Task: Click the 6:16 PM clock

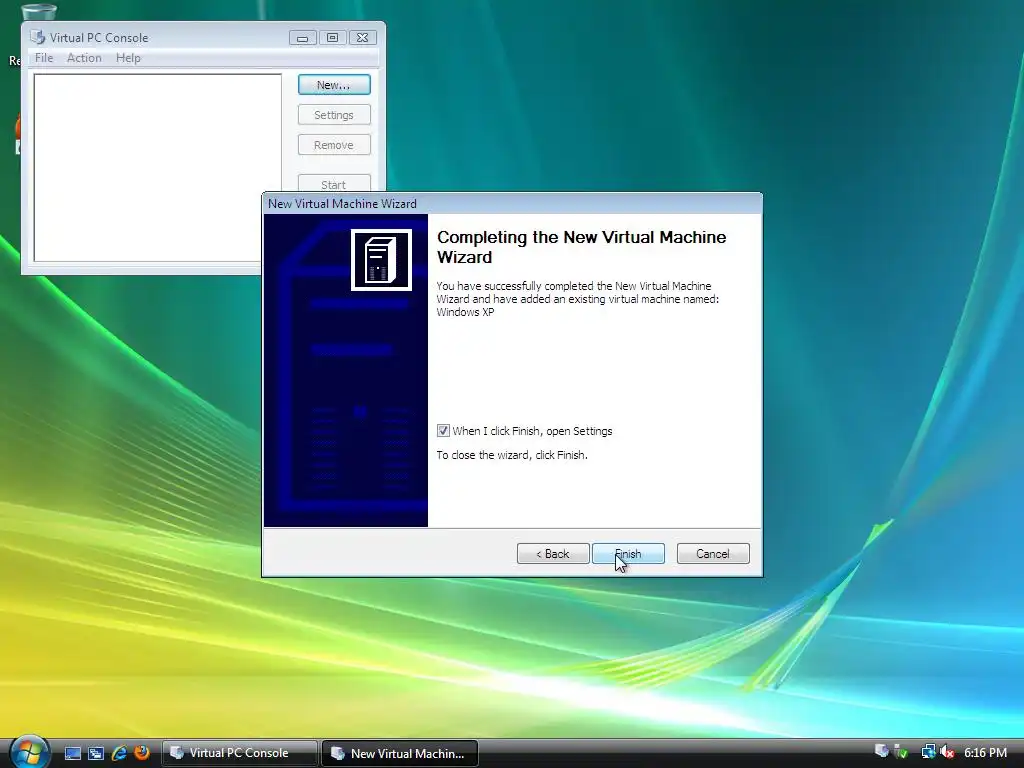Action: [x=985, y=753]
